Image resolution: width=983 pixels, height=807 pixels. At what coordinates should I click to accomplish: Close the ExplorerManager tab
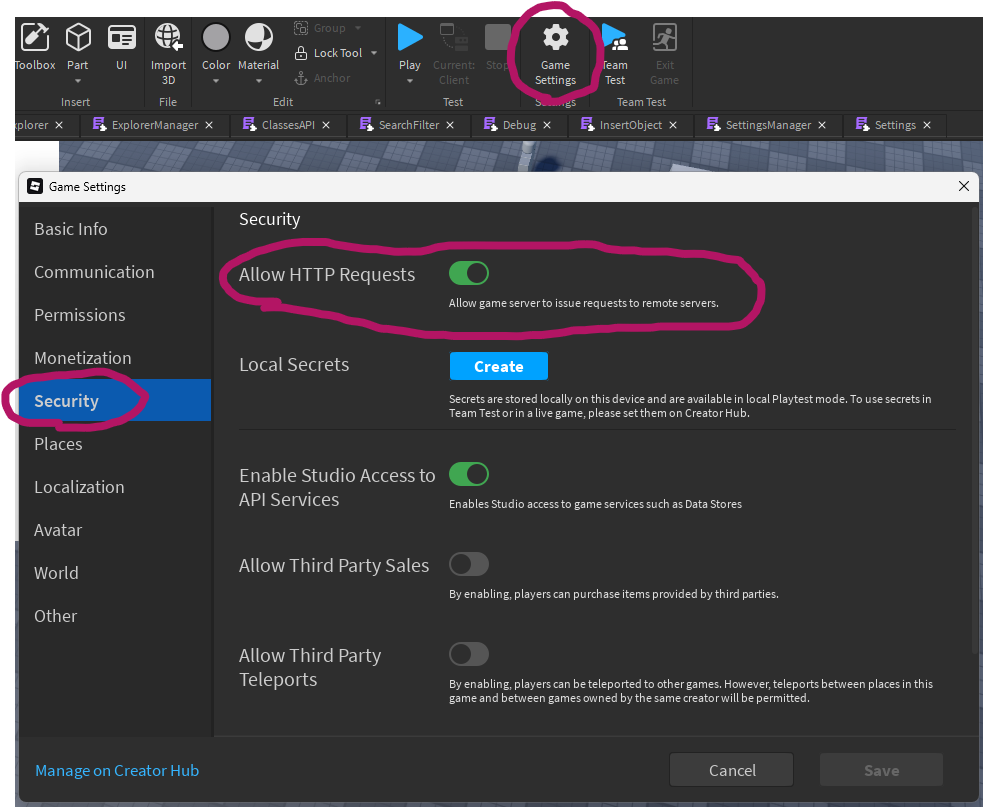pyautogui.click(x=209, y=125)
